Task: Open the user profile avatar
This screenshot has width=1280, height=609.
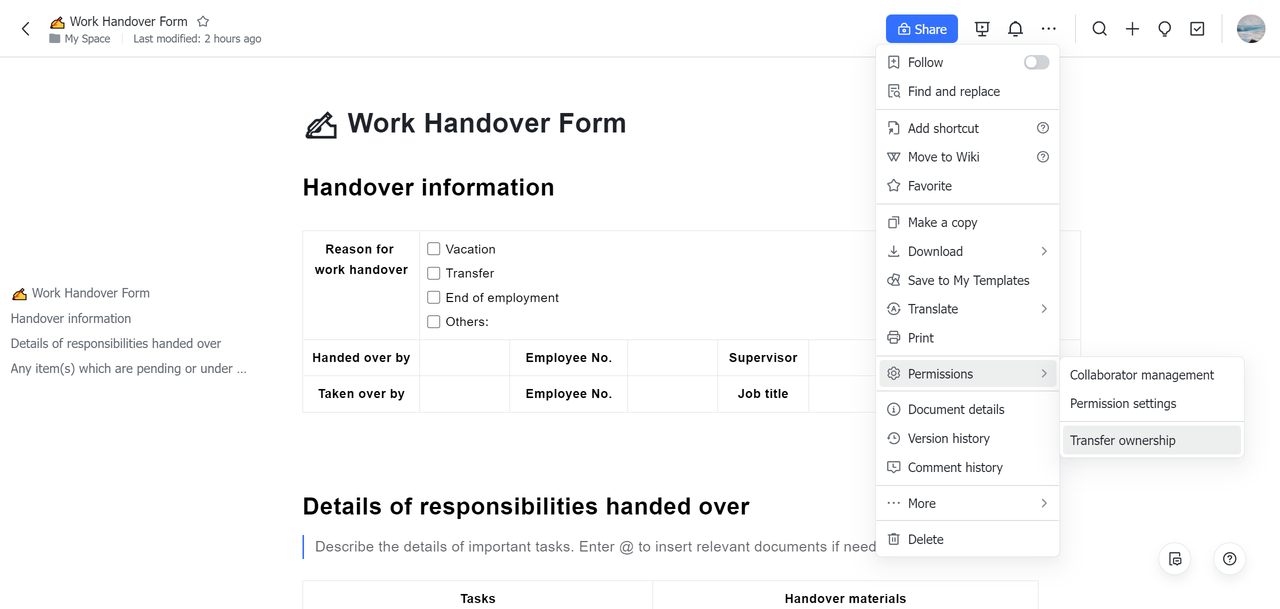Action: pos(1250,29)
